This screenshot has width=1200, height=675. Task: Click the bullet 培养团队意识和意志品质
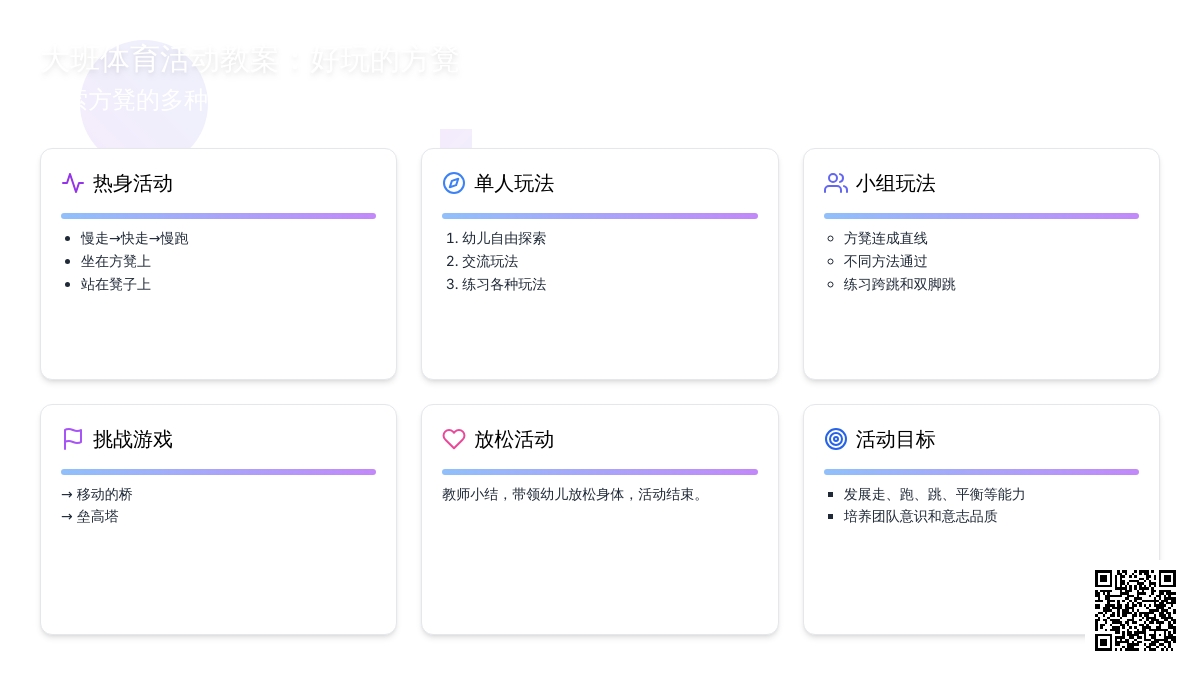[x=921, y=516]
